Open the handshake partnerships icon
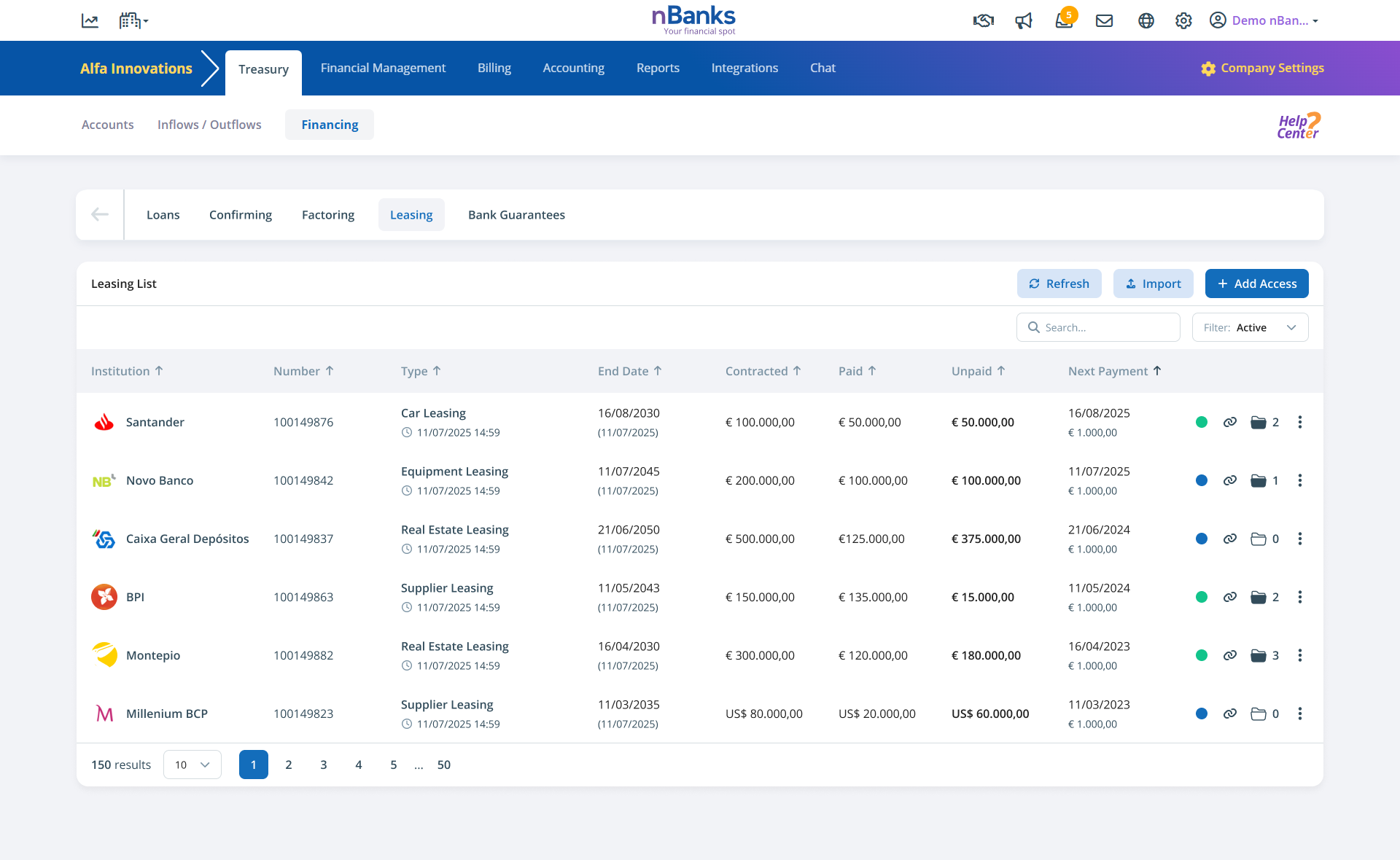1400x860 pixels. click(983, 20)
